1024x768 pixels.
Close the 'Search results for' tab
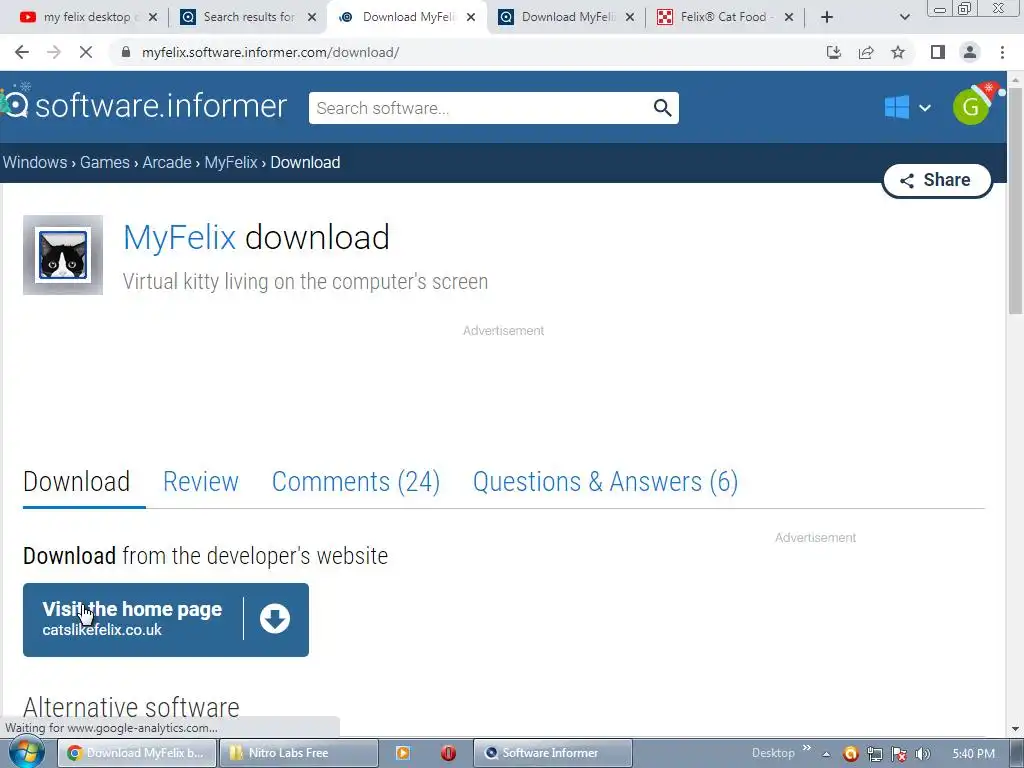(312, 17)
